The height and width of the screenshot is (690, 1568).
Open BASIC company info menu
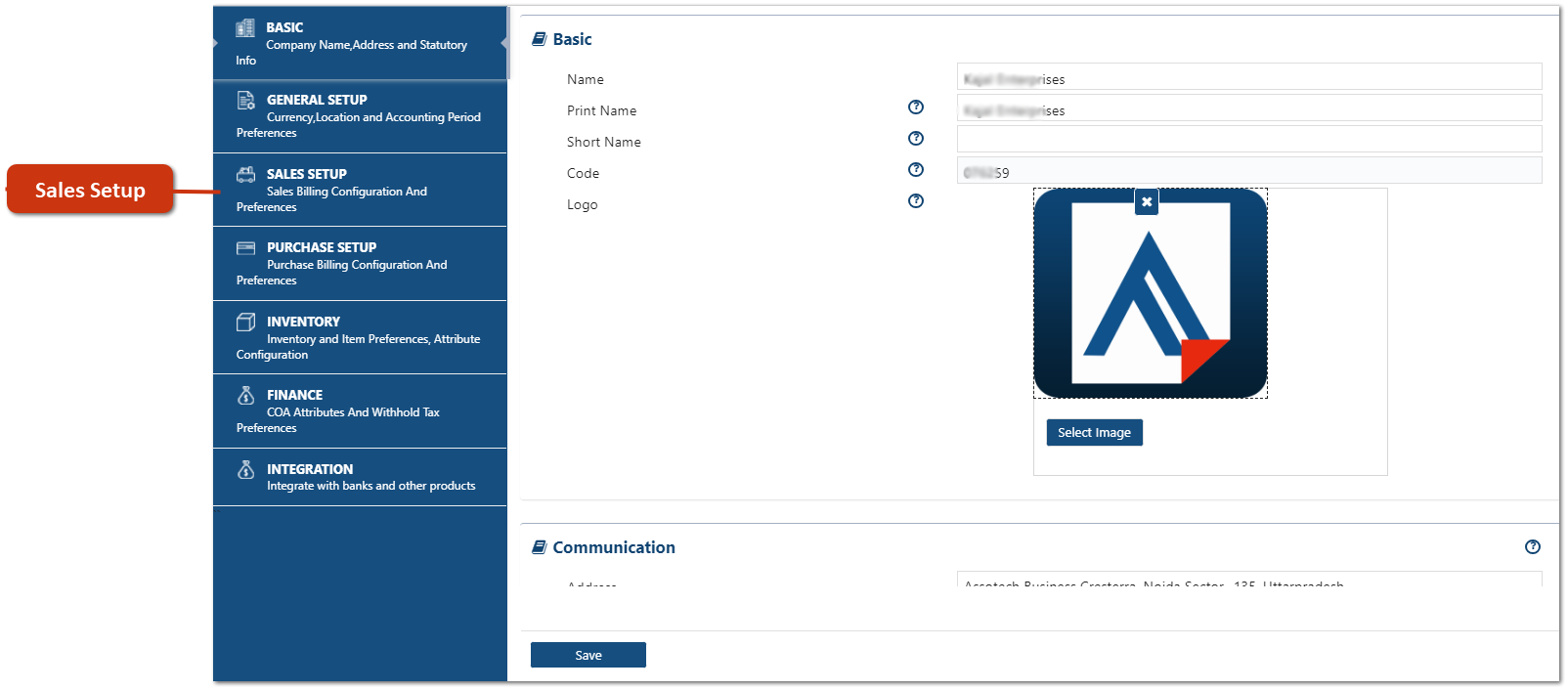[360, 43]
